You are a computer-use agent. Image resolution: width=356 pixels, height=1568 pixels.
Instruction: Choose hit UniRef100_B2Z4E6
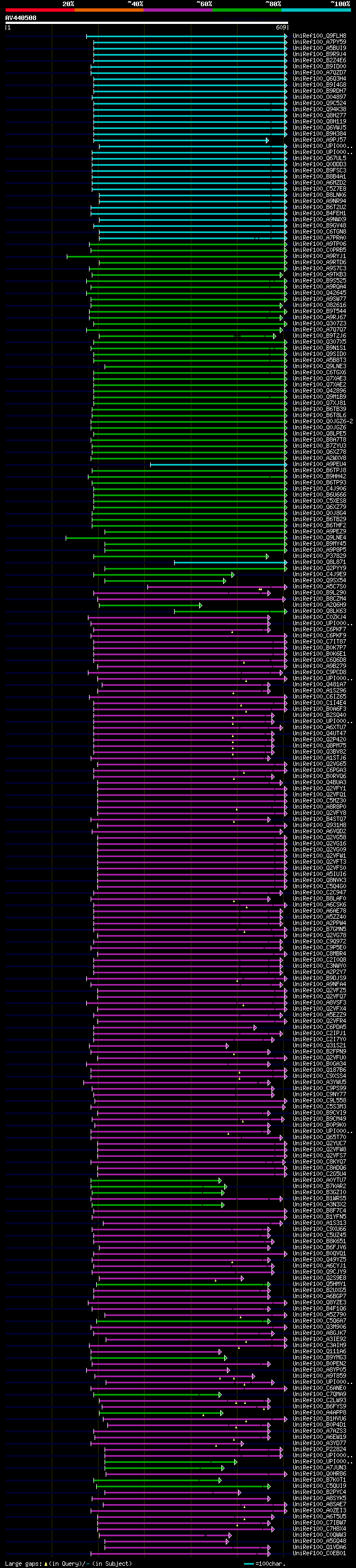coord(319,60)
